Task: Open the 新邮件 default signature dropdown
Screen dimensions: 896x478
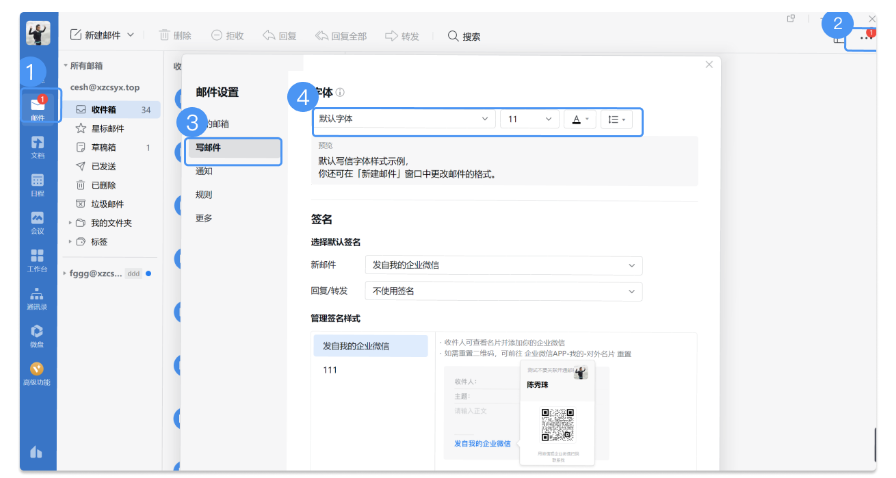Action: pos(502,265)
